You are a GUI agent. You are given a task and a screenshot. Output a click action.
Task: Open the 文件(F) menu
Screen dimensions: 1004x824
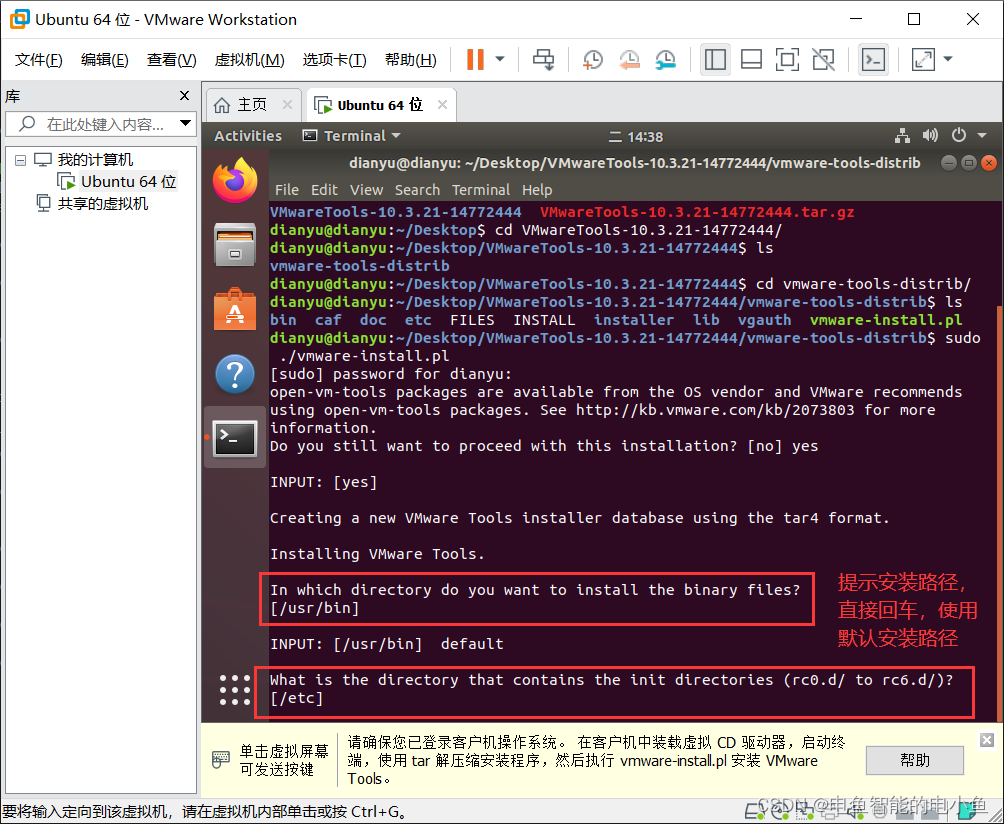pos(38,60)
